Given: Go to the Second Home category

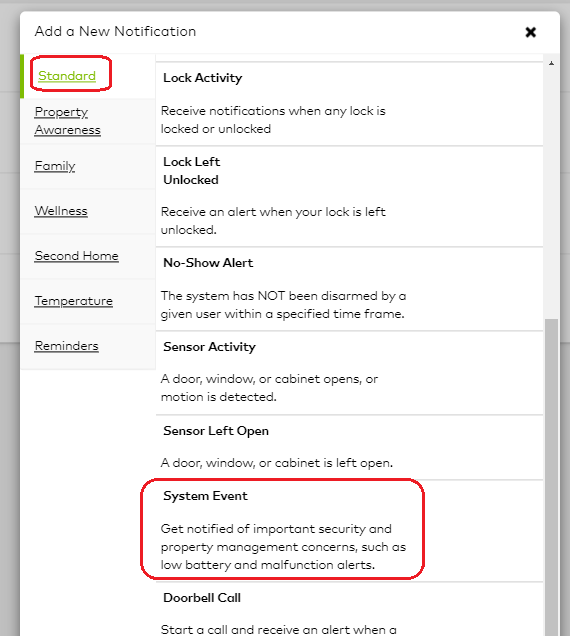Looking at the screenshot, I should point(76,256).
